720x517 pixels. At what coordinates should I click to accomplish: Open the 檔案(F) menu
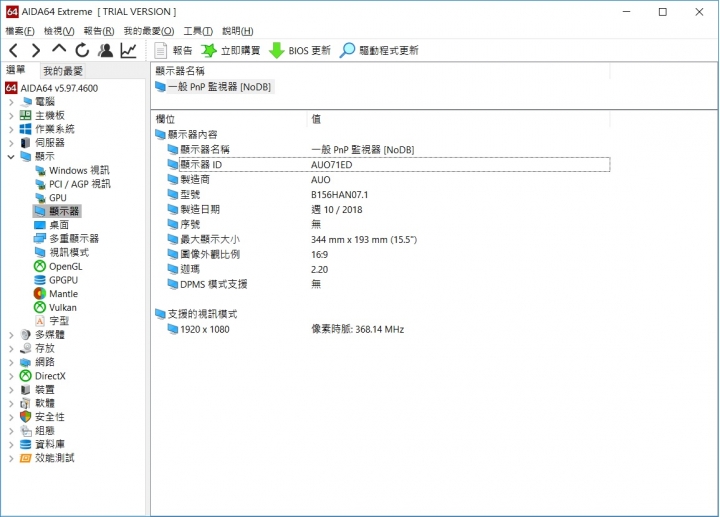20,31
